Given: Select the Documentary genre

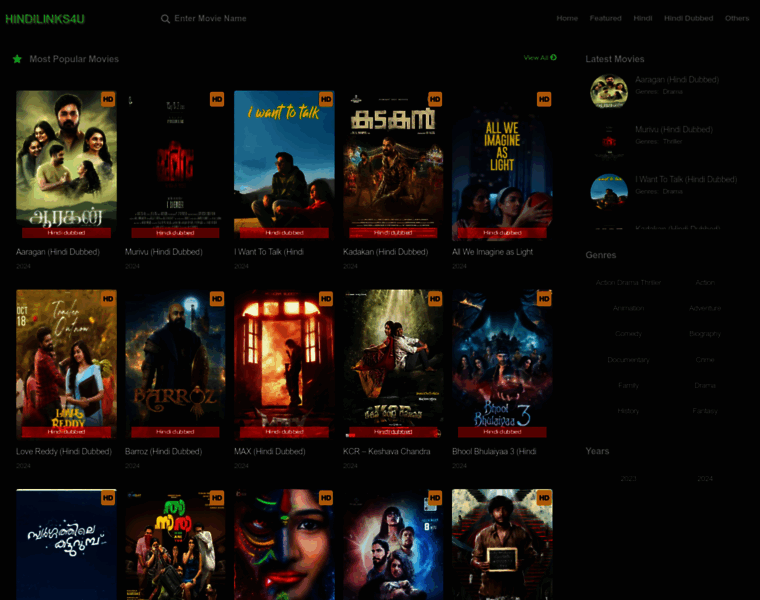Looking at the screenshot, I should pos(629,360).
